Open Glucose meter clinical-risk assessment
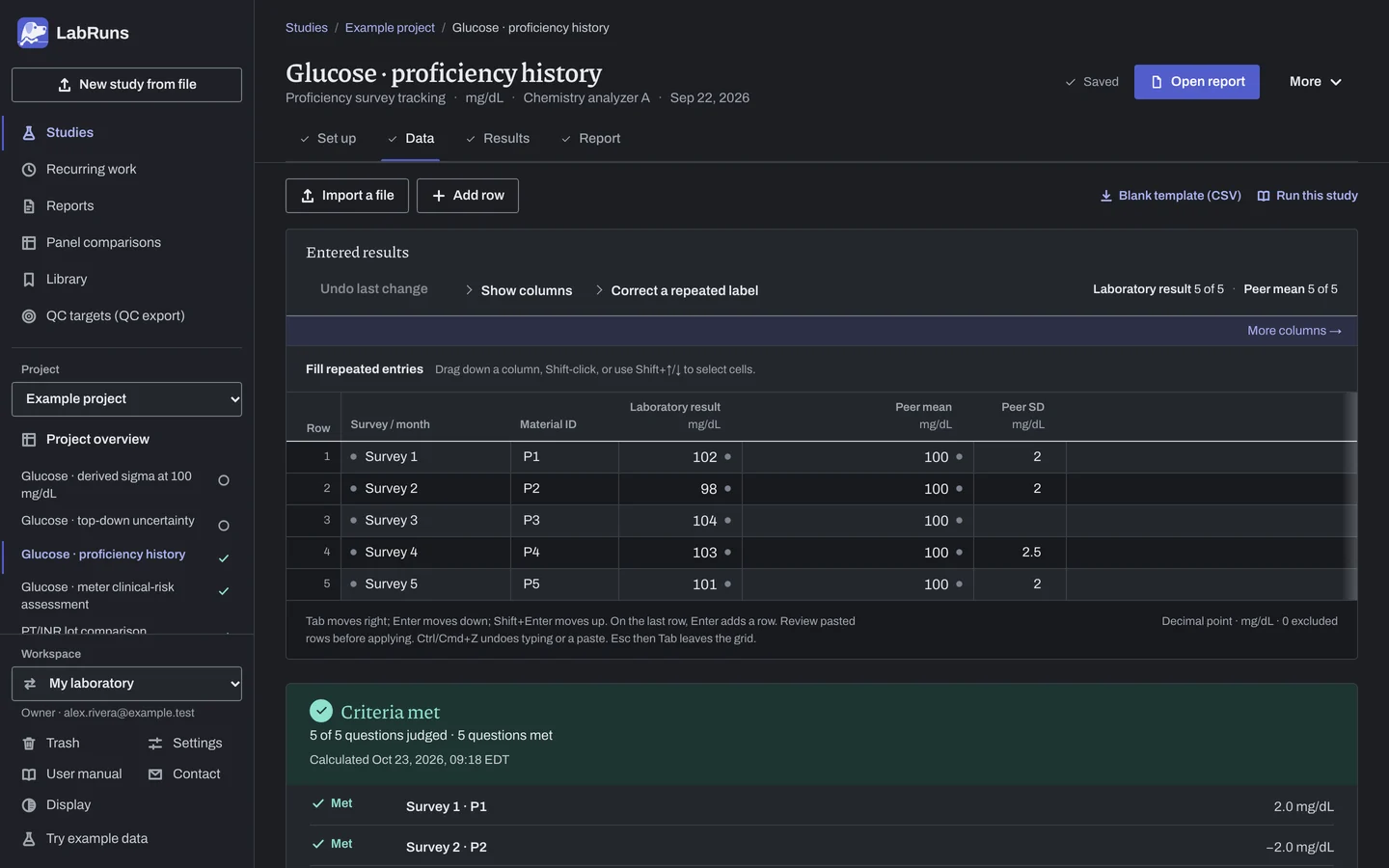This screenshot has height=868, width=1389. click(x=126, y=596)
